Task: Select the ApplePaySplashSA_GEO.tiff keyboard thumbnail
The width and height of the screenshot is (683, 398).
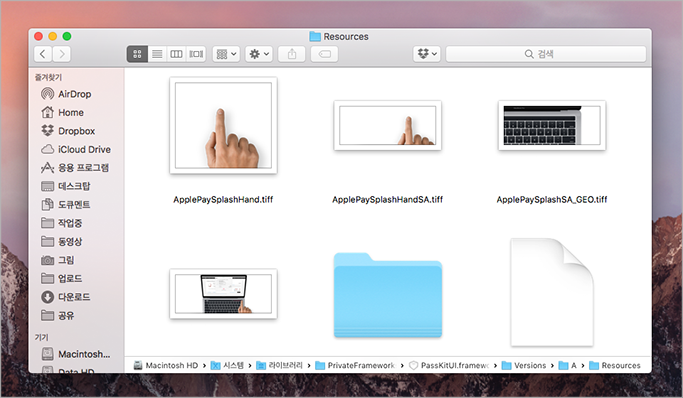Action: click(552, 125)
